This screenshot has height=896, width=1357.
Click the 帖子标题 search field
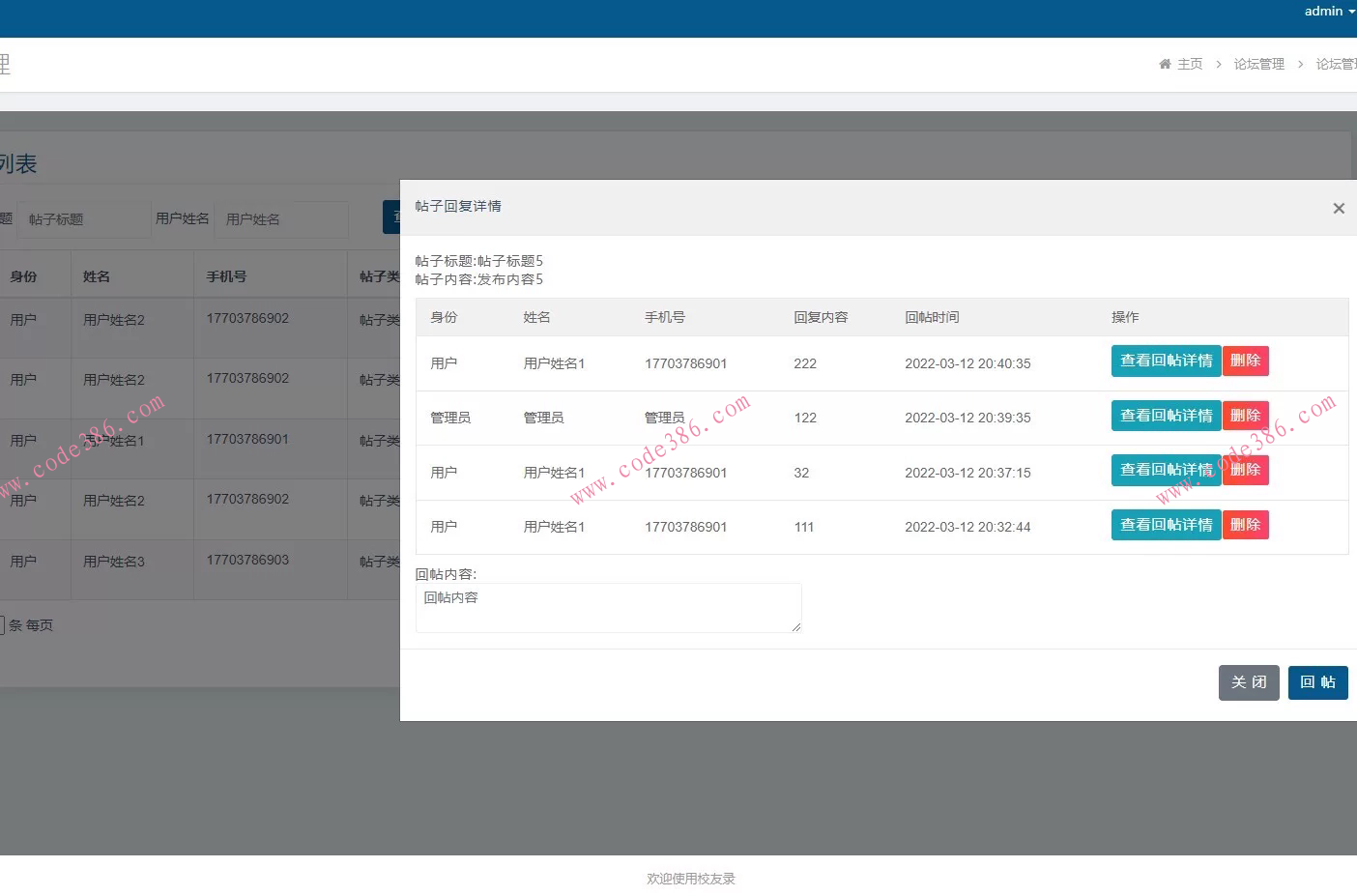click(x=85, y=219)
